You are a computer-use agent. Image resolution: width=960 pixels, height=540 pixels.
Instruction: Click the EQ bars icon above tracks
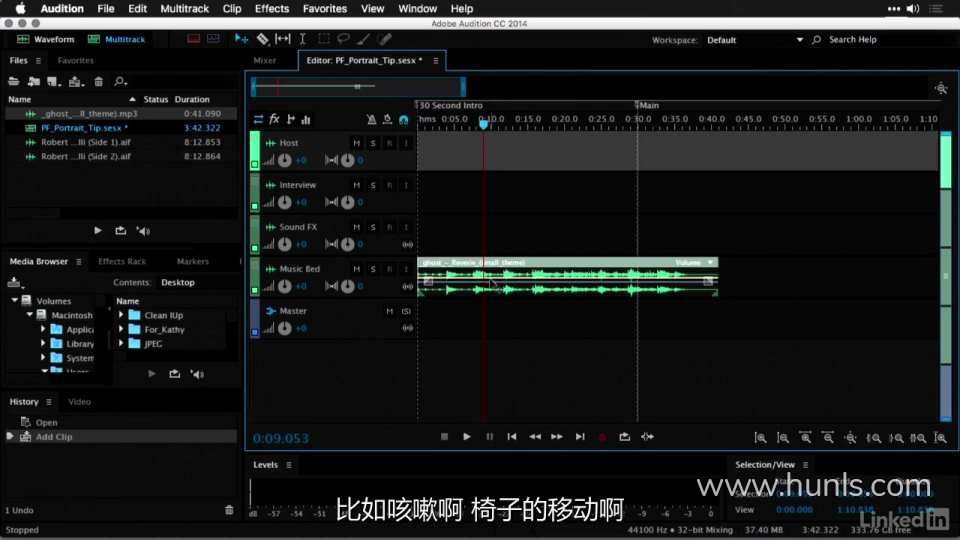306,119
